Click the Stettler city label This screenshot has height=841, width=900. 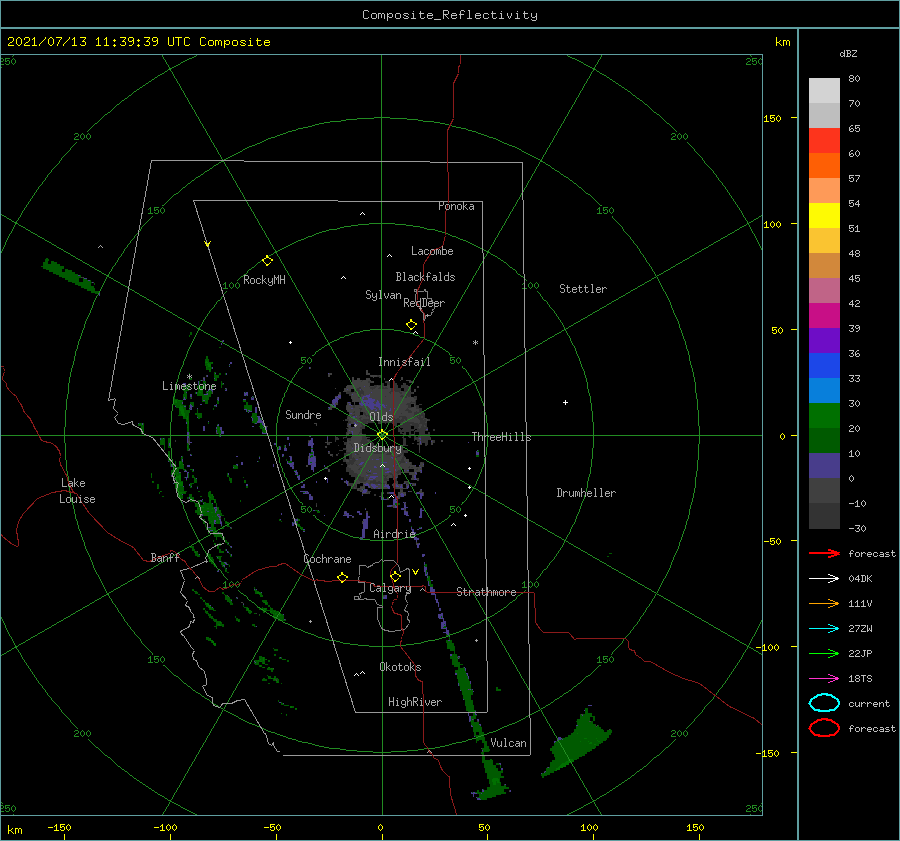(x=583, y=289)
